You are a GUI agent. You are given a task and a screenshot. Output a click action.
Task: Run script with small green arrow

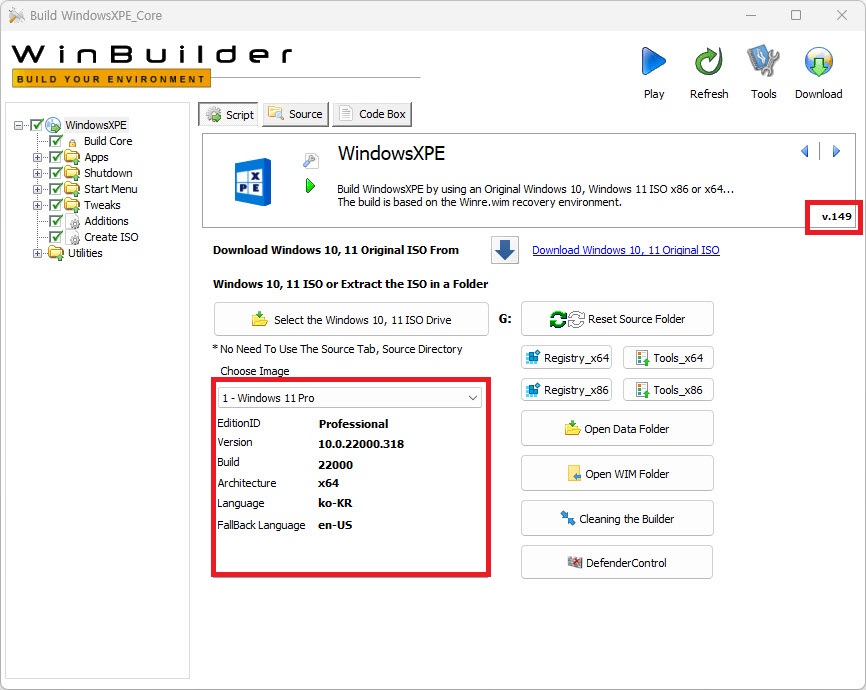coord(310,186)
